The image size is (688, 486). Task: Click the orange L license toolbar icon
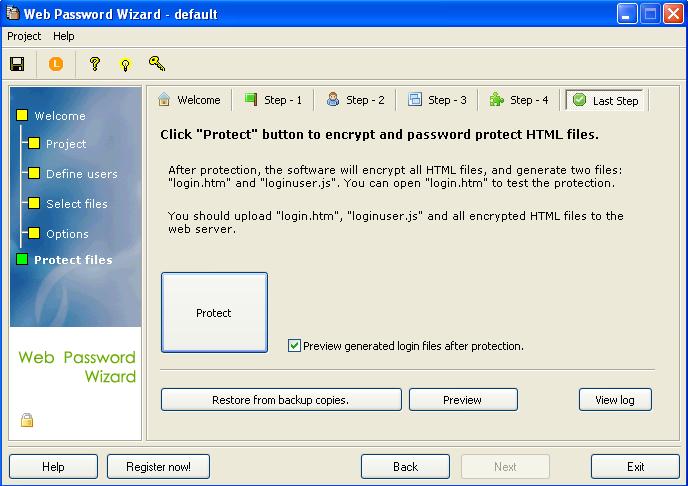point(56,64)
